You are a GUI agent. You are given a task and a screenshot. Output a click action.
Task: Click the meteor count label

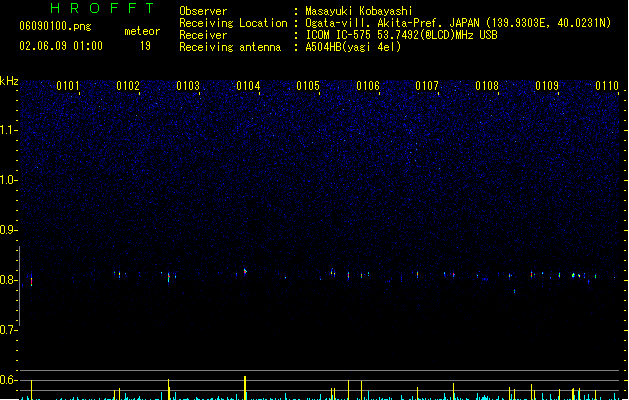142,31
